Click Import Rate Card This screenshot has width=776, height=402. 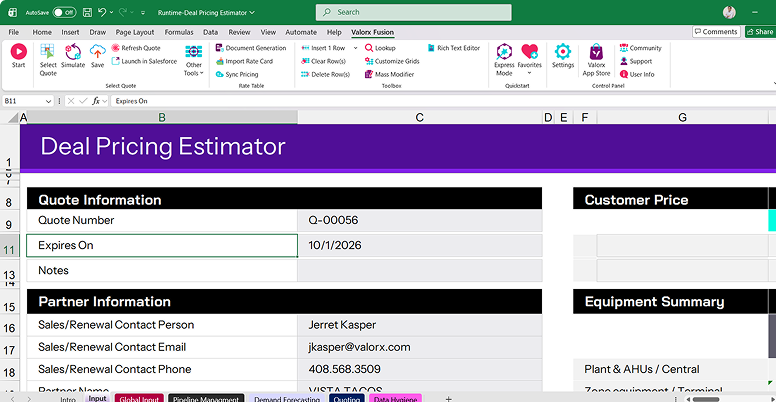pos(244,61)
